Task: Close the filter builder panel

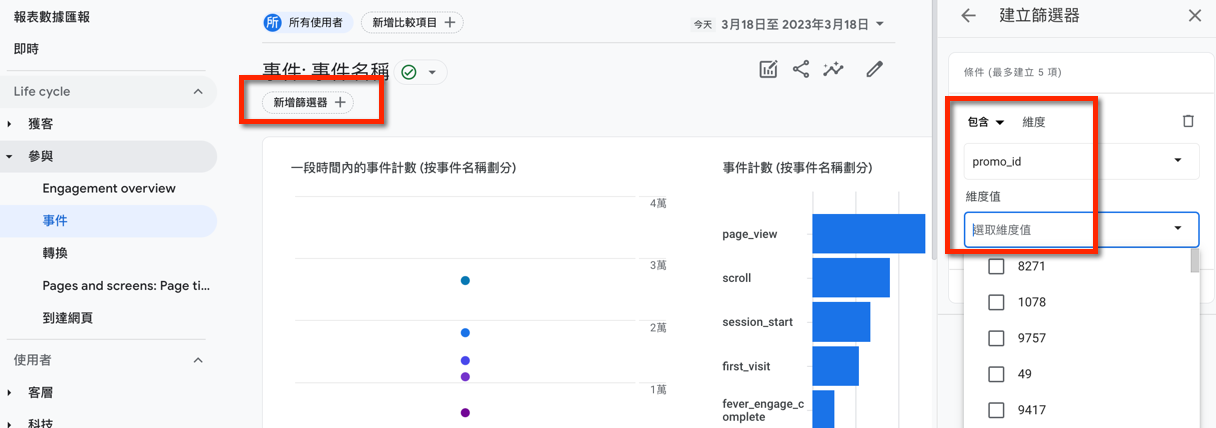Action: tap(1195, 16)
